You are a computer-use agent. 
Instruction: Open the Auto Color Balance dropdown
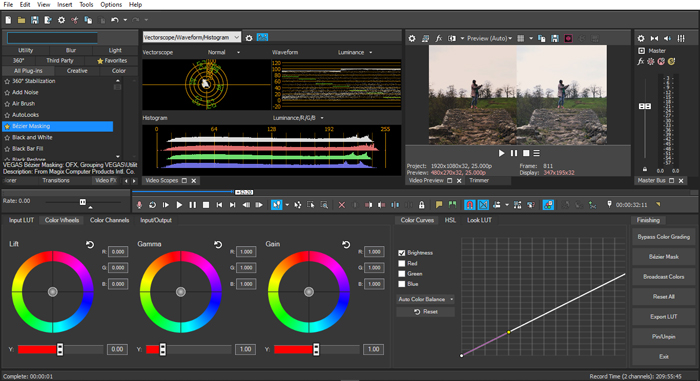(x=425, y=299)
